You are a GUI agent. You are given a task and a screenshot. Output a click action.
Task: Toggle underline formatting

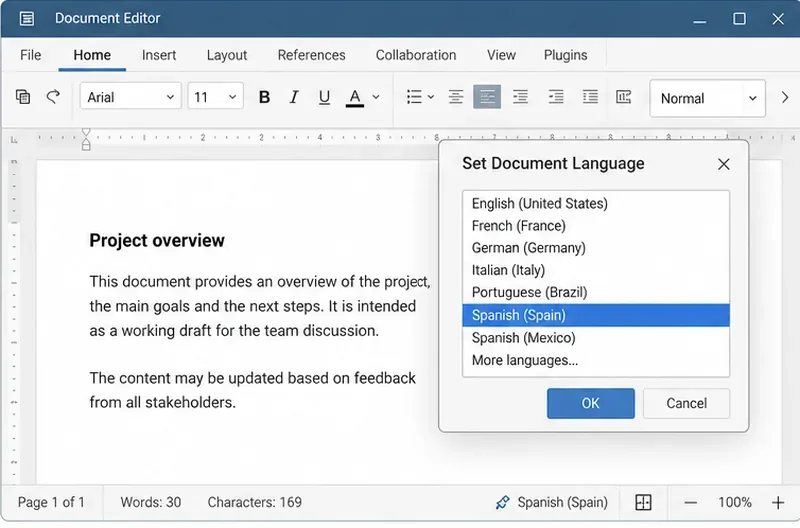tap(324, 97)
